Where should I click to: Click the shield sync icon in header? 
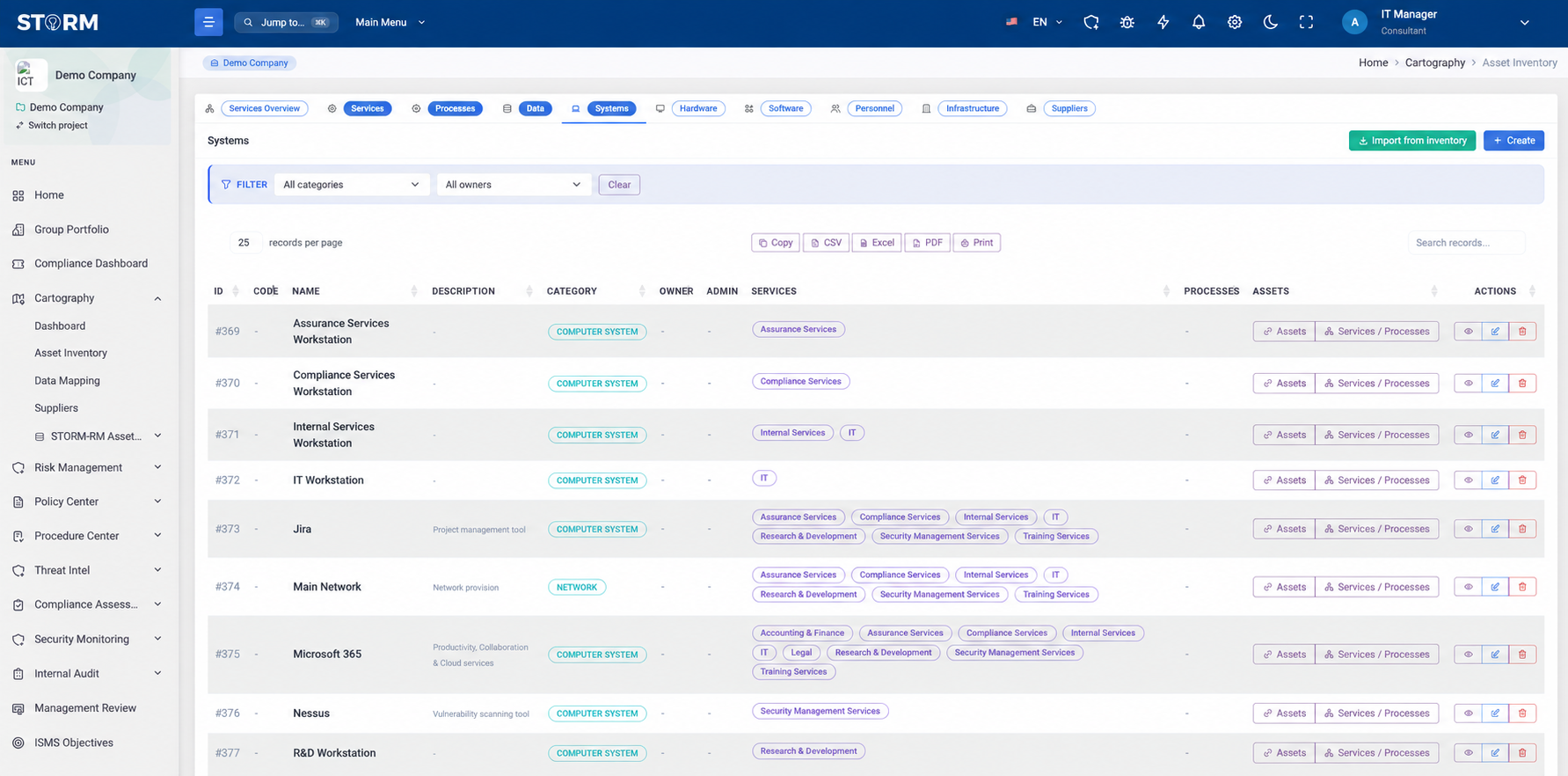1091,22
